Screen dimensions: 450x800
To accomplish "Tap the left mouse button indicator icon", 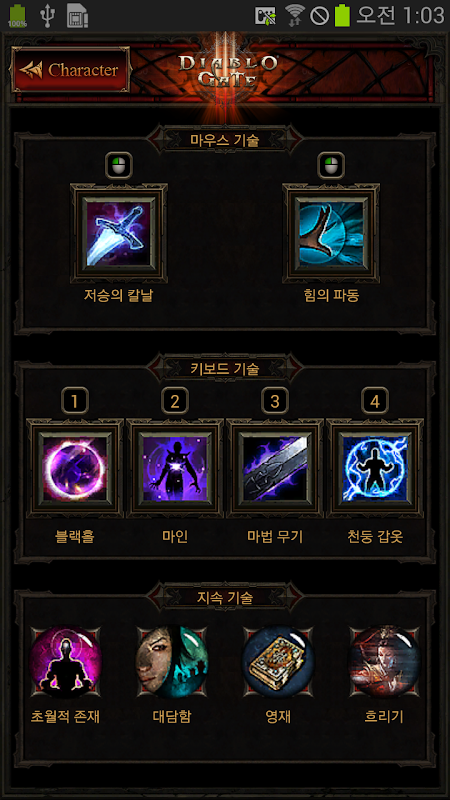I will 119,165.
